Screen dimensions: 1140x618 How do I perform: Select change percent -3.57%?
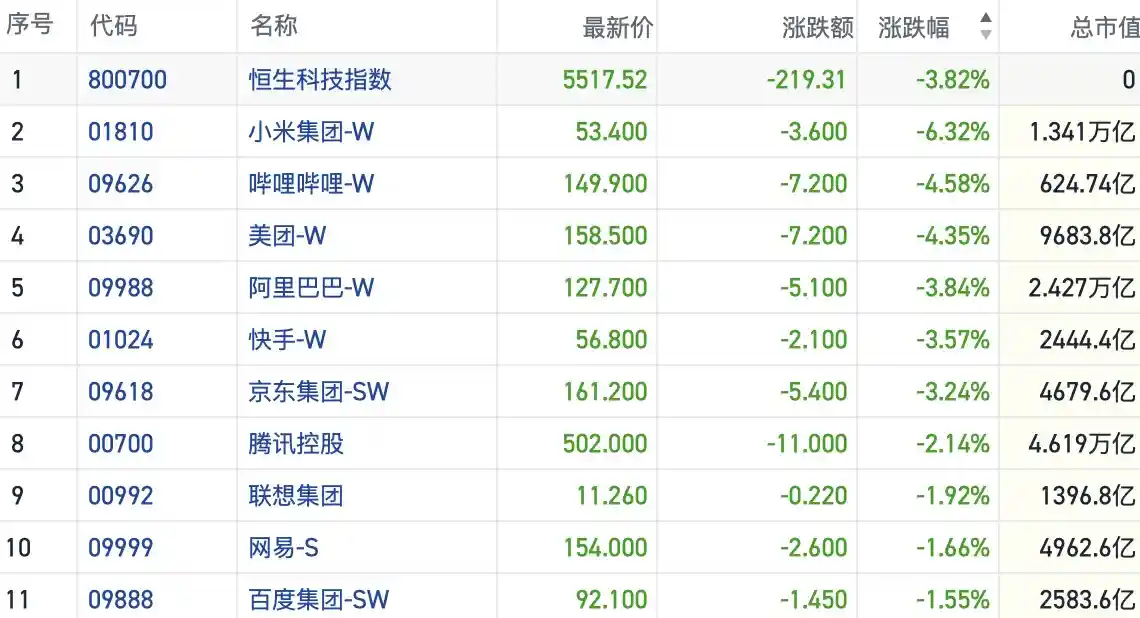click(952, 340)
